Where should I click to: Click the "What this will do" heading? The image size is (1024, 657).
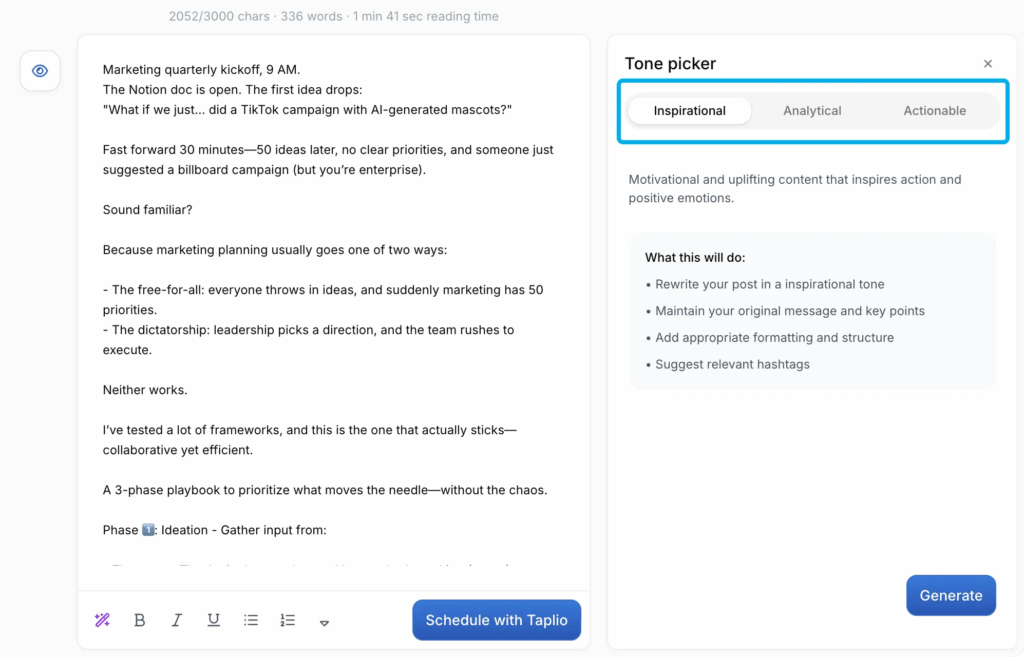pos(694,257)
